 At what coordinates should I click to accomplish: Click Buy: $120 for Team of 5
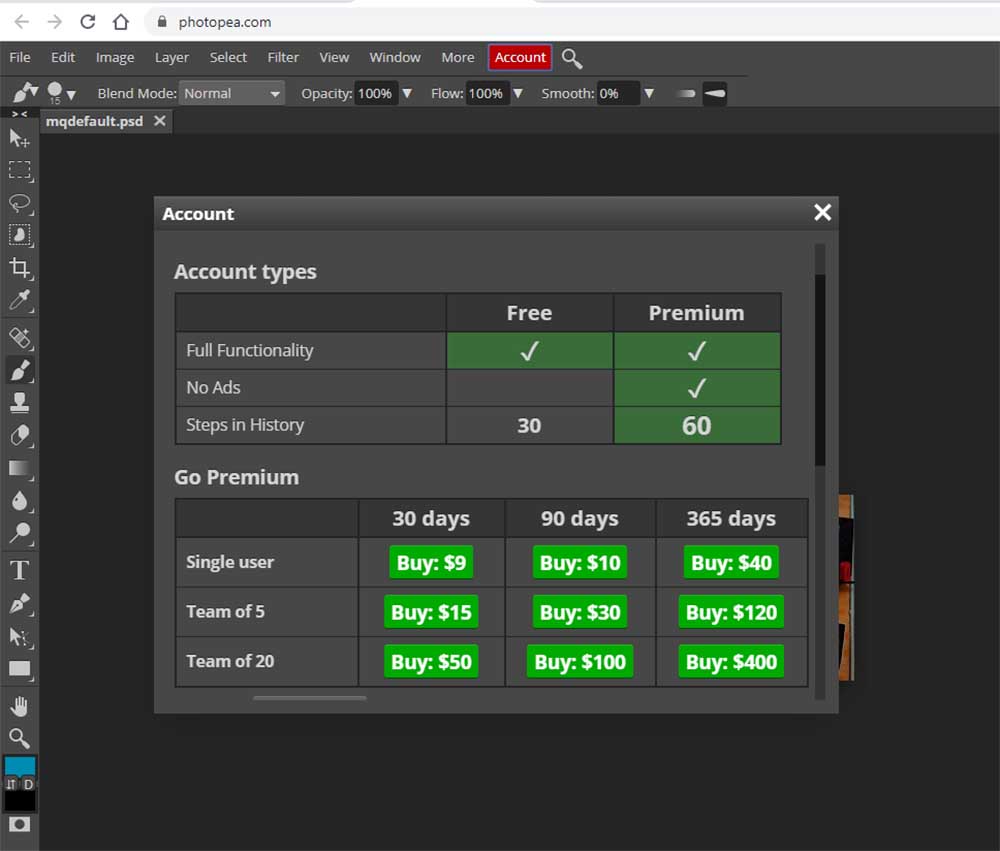tap(731, 612)
